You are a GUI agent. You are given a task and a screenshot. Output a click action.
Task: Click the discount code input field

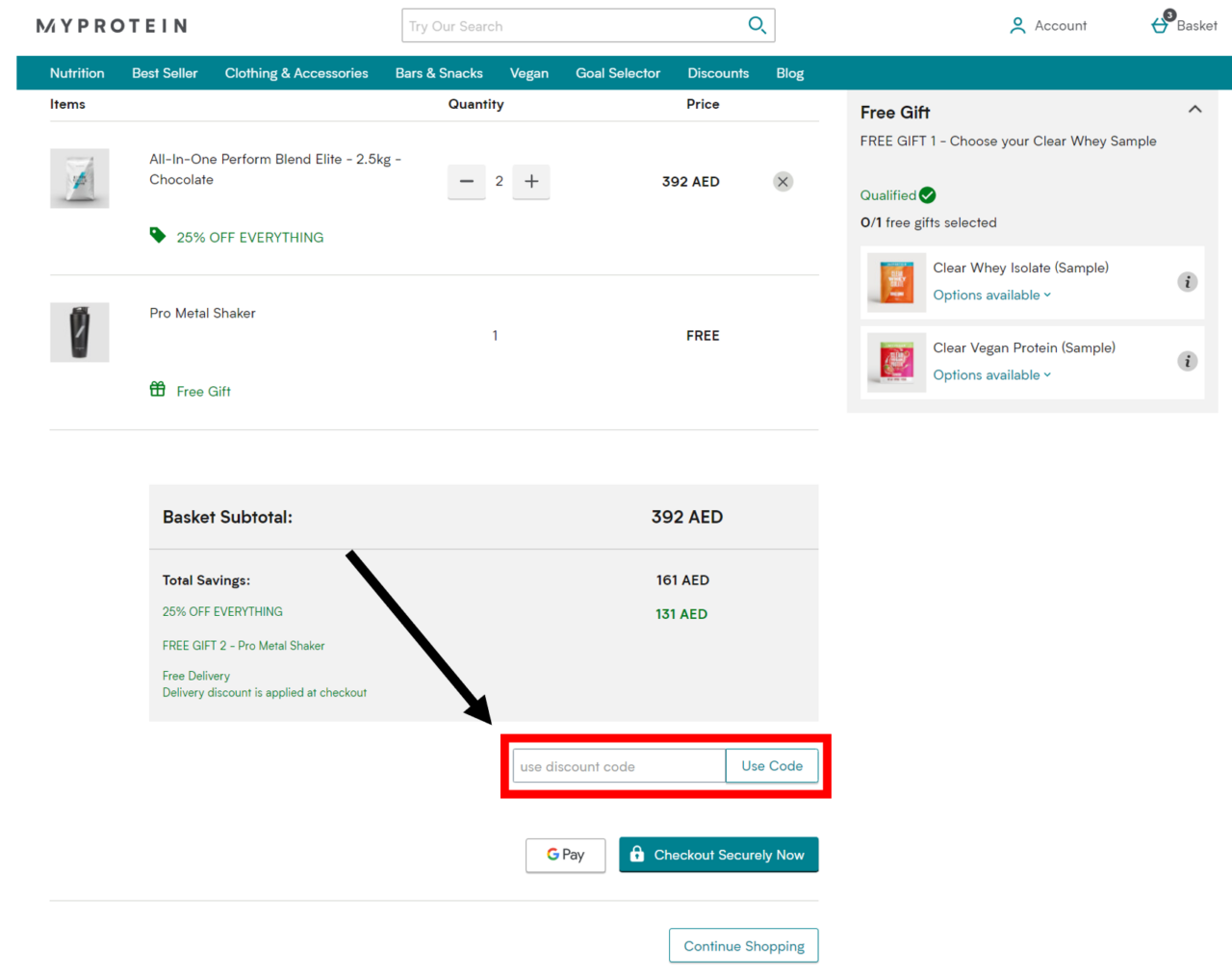619,766
